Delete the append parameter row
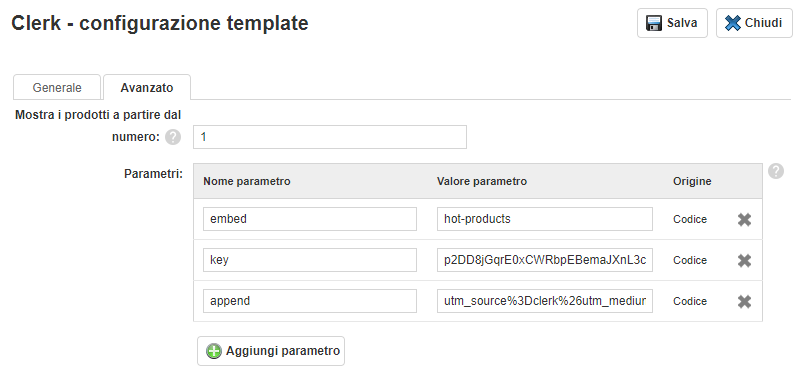 (x=744, y=302)
